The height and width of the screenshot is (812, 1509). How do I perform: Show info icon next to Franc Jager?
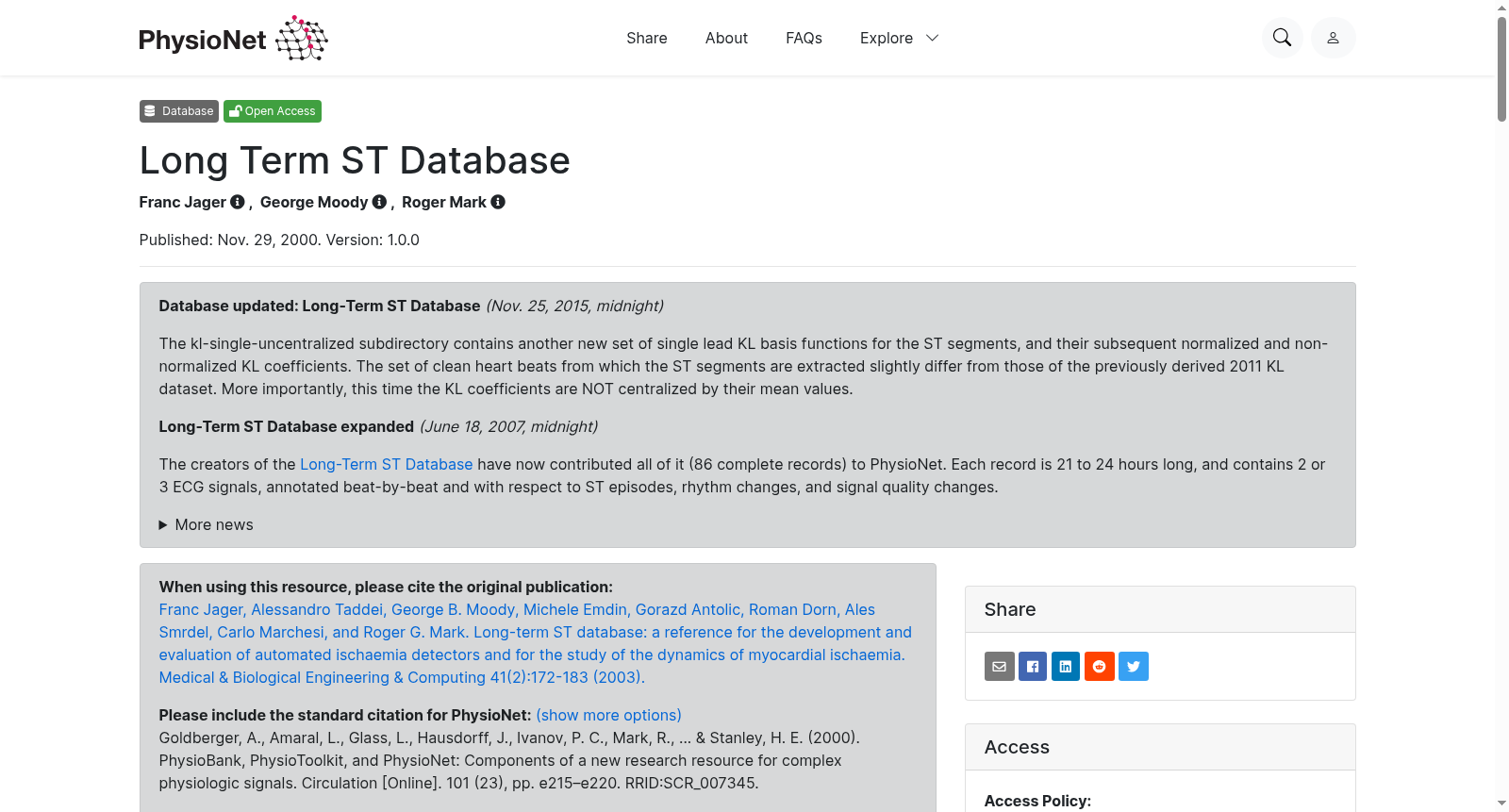238,202
